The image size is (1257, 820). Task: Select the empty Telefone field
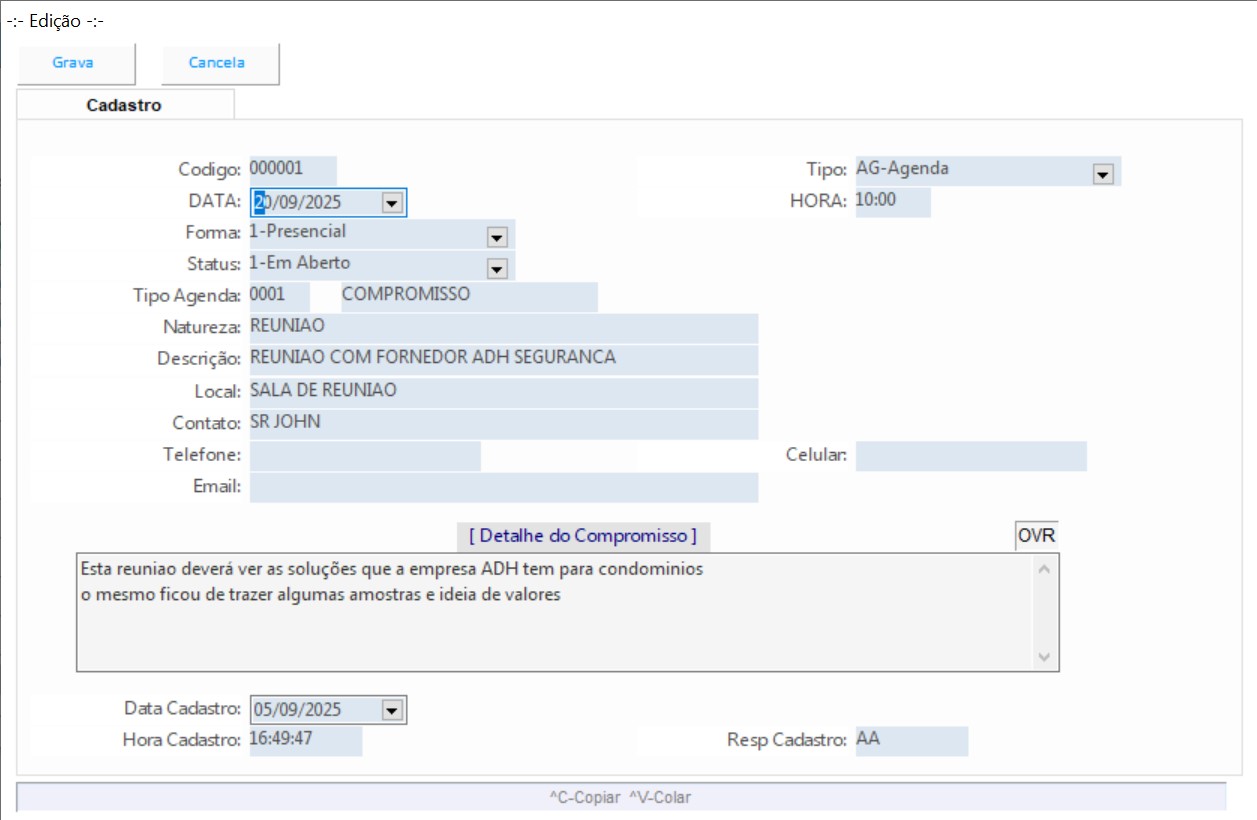pos(364,456)
